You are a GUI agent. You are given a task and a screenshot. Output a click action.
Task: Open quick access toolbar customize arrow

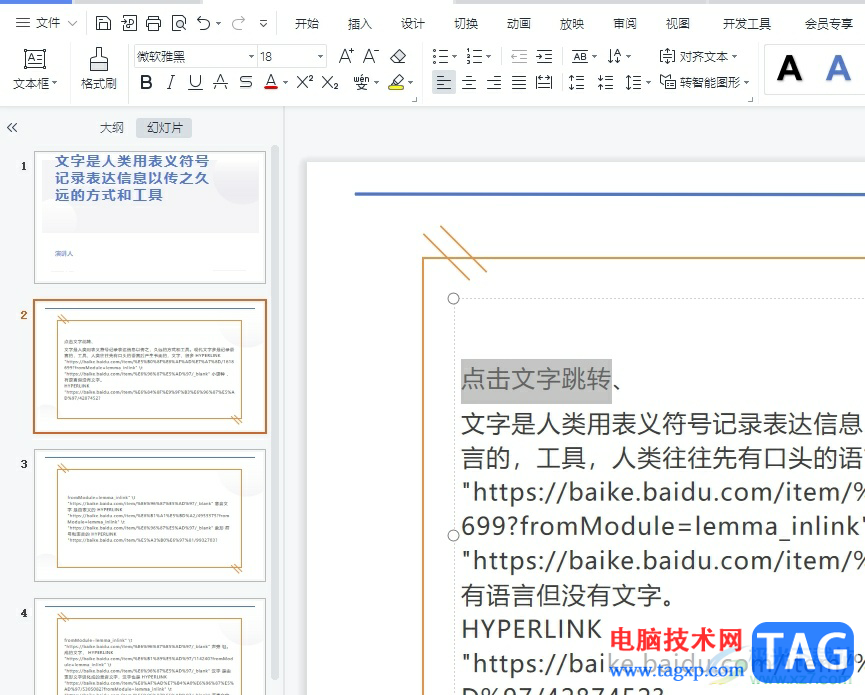(x=264, y=23)
